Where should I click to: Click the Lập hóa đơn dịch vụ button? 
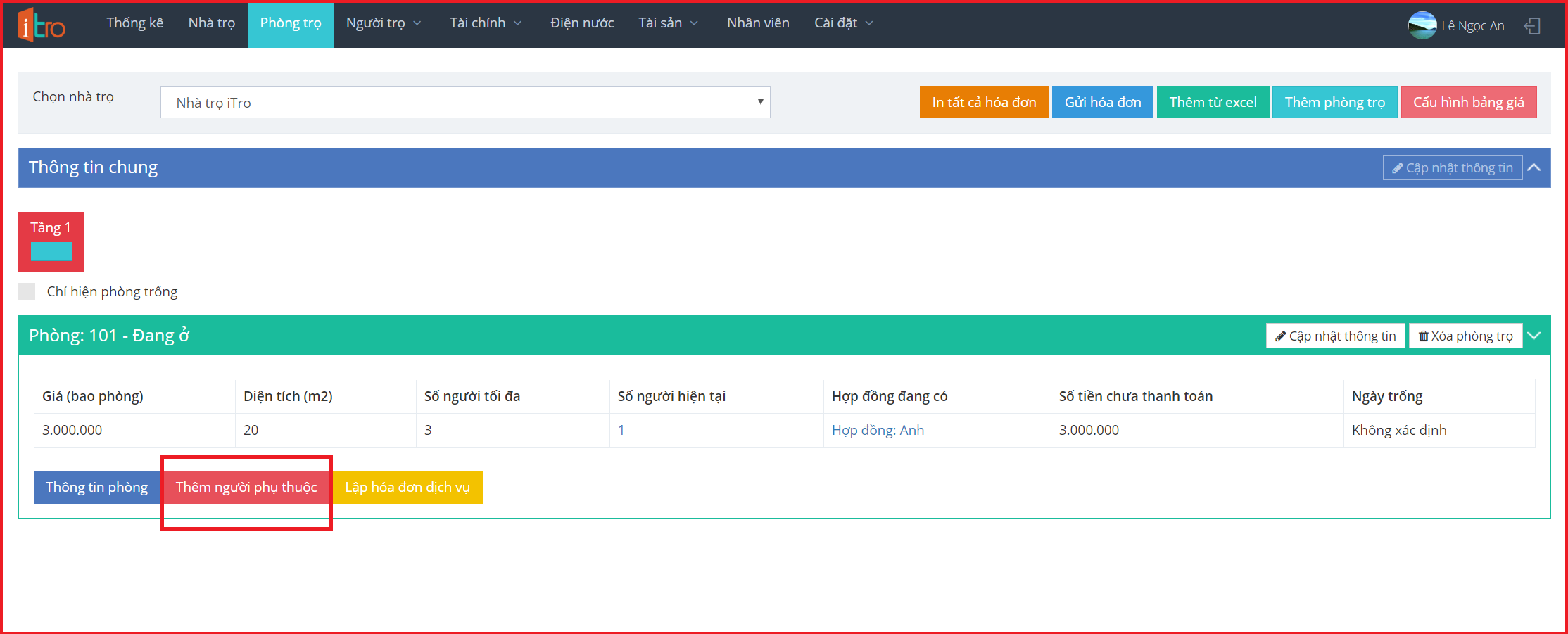pos(407,487)
